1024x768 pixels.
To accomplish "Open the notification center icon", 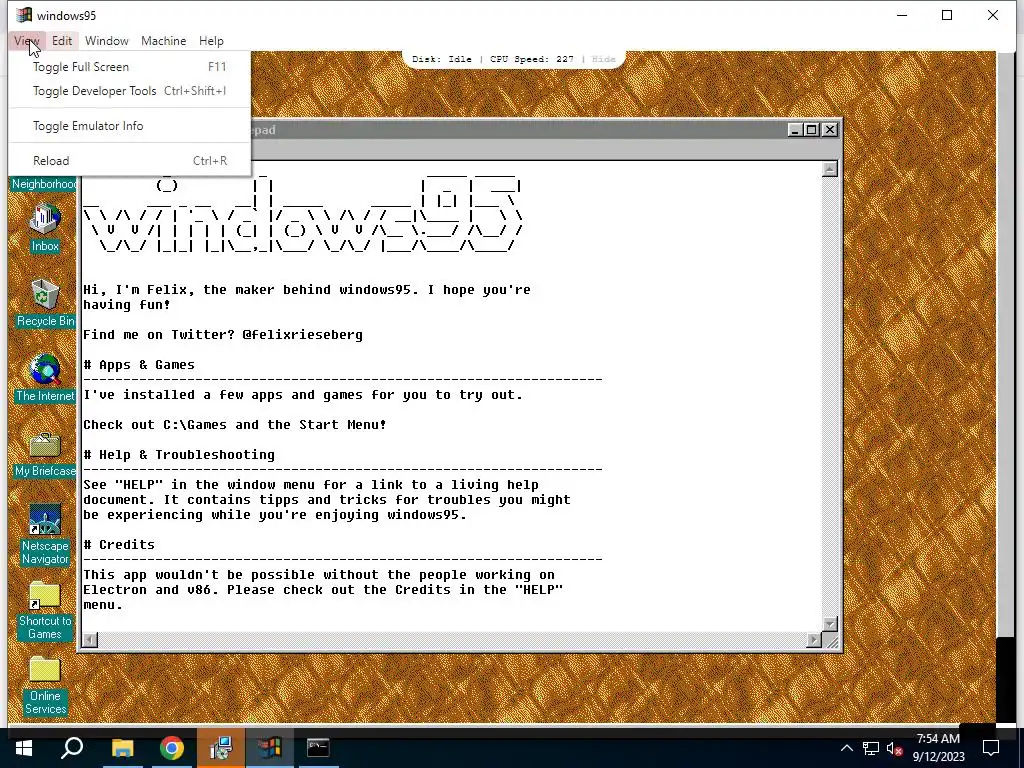I will [991, 748].
